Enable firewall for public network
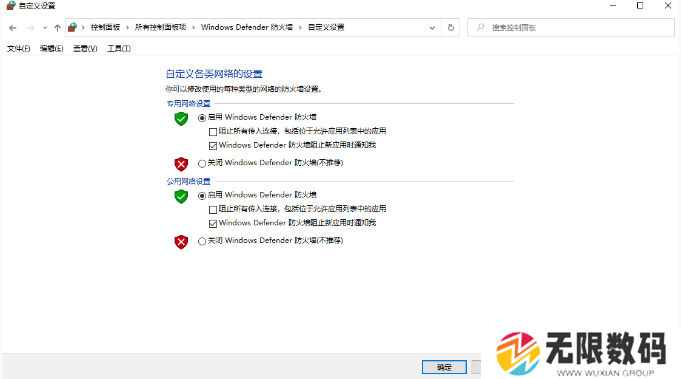The height and width of the screenshot is (379, 681). [202, 196]
